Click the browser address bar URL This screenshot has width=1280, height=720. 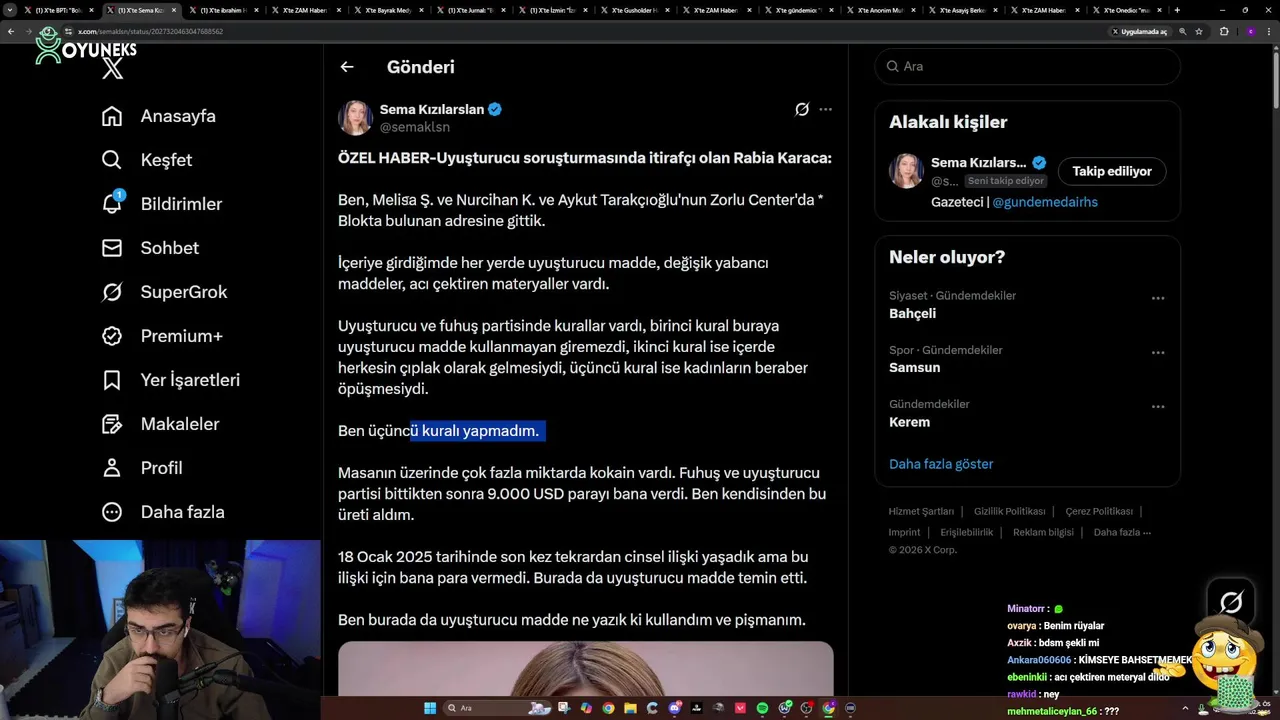[x=150, y=31]
